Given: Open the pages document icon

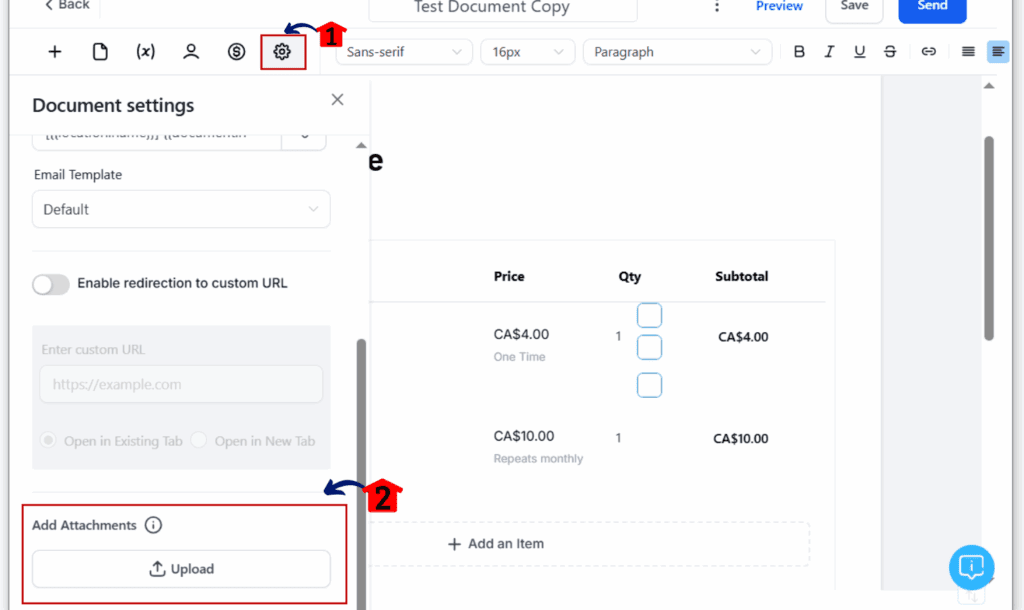Looking at the screenshot, I should (x=100, y=52).
